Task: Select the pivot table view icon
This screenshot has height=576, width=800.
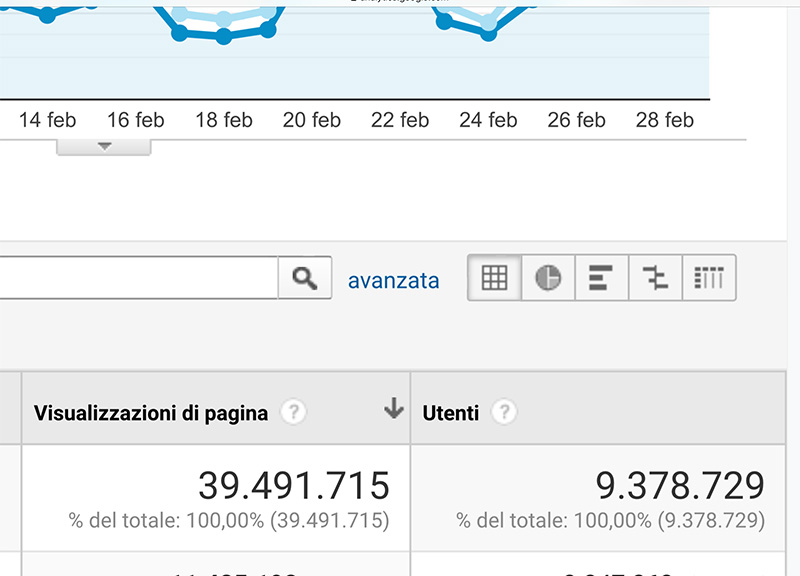Action: (709, 278)
